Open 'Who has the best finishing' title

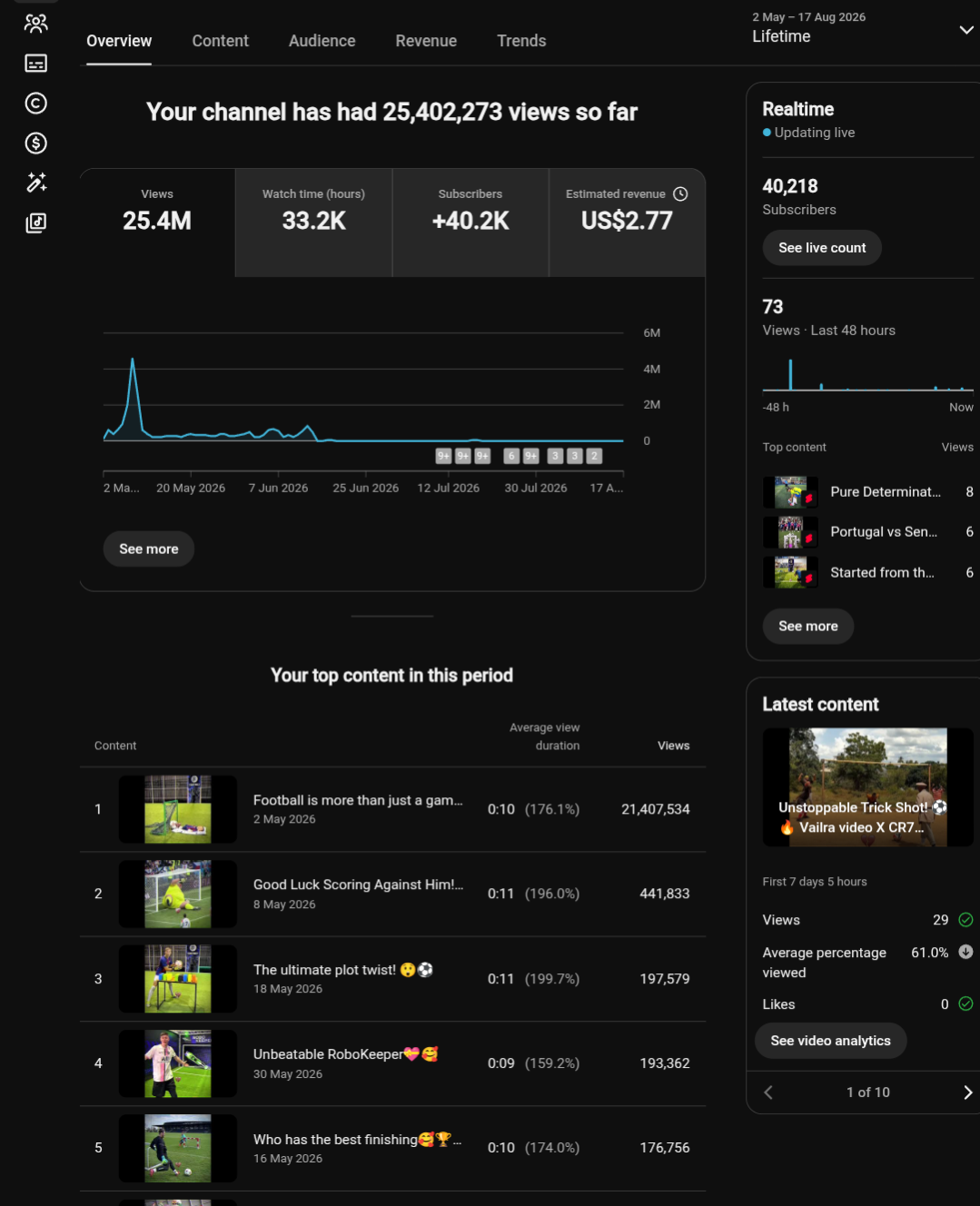pos(358,1140)
